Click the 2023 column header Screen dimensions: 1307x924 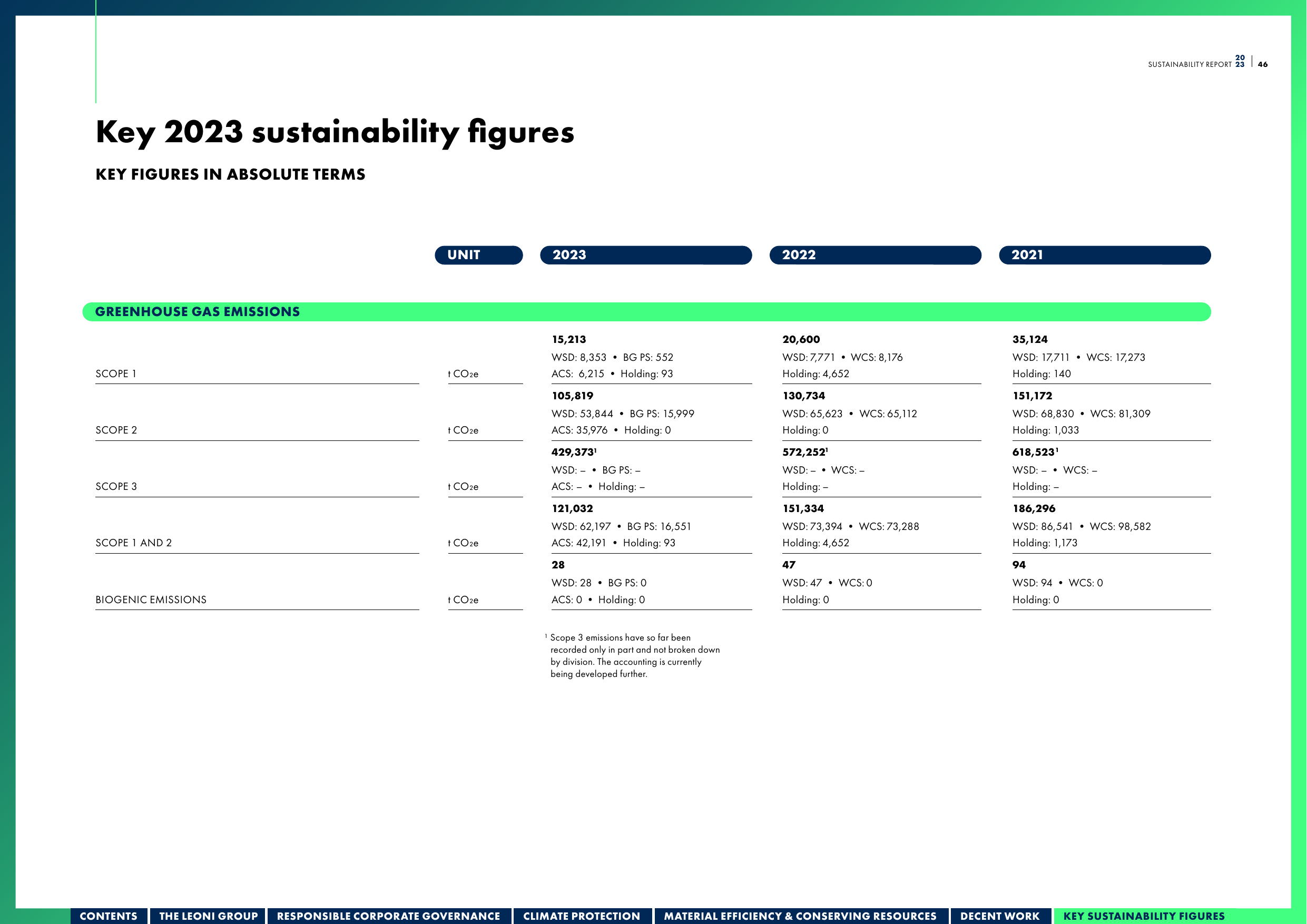pyautogui.click(x=646, y=255)
